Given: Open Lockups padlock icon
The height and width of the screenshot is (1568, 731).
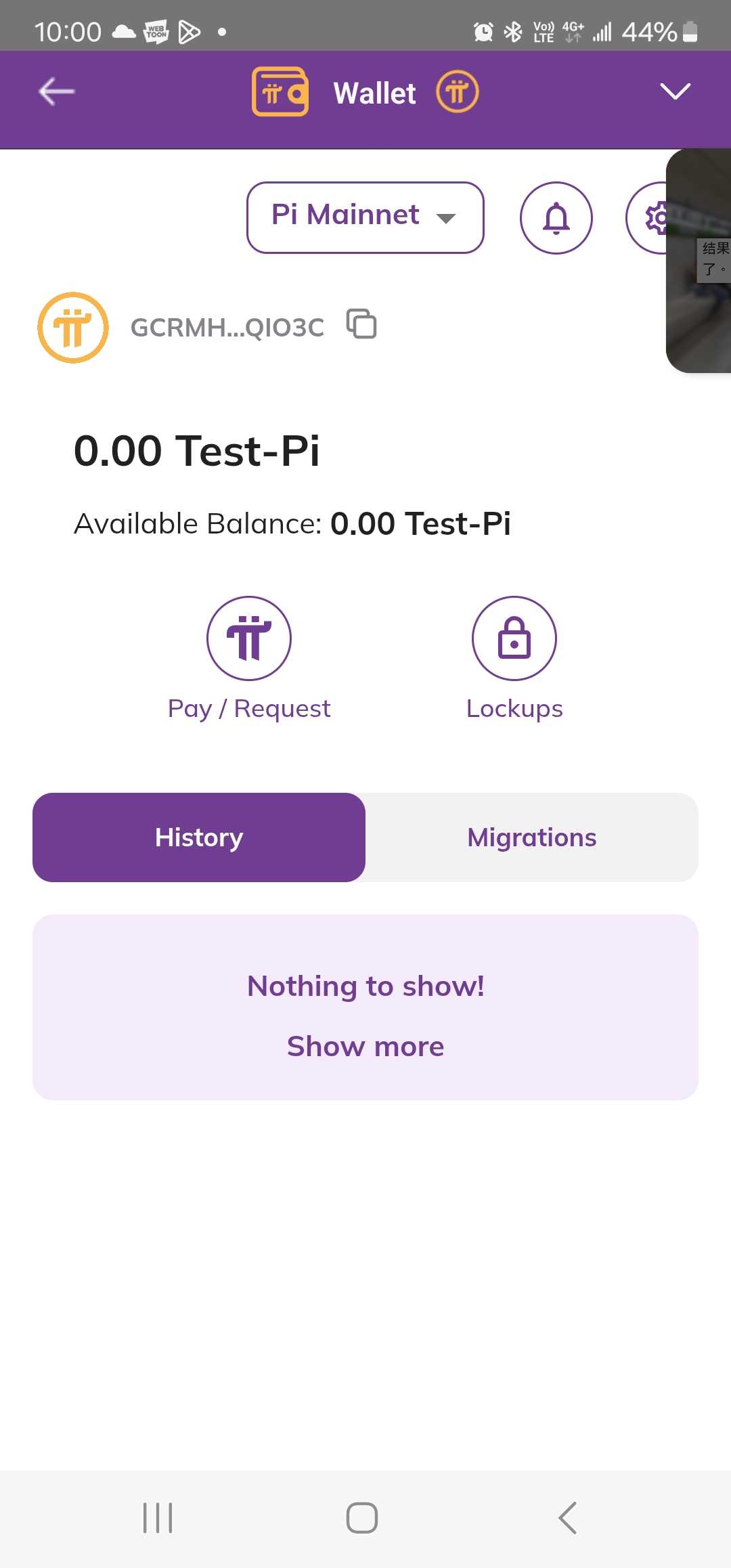Looking at the screenshot, I should (x=514, y=638).
